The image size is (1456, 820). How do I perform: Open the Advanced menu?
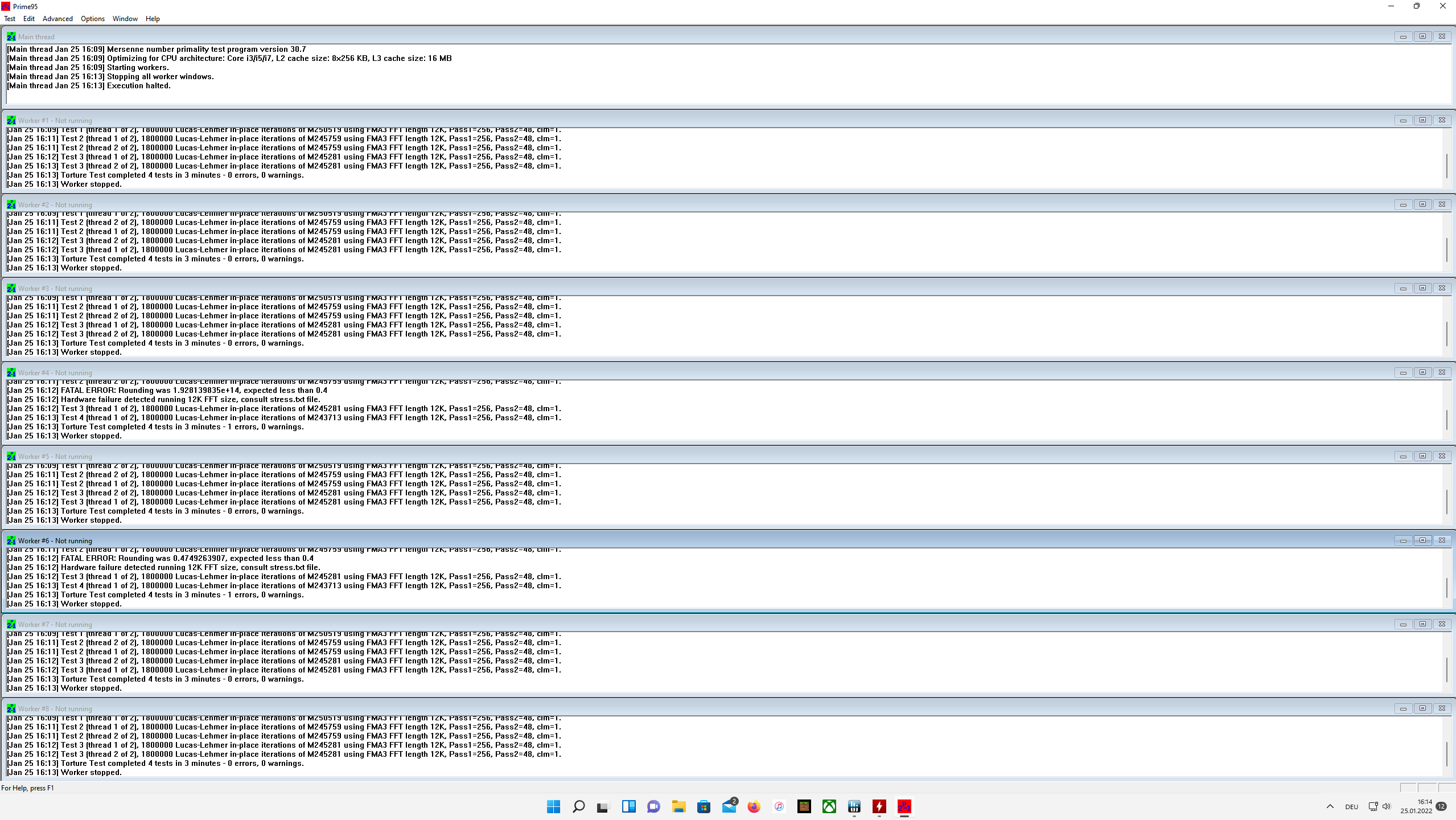tap(57, 19)
